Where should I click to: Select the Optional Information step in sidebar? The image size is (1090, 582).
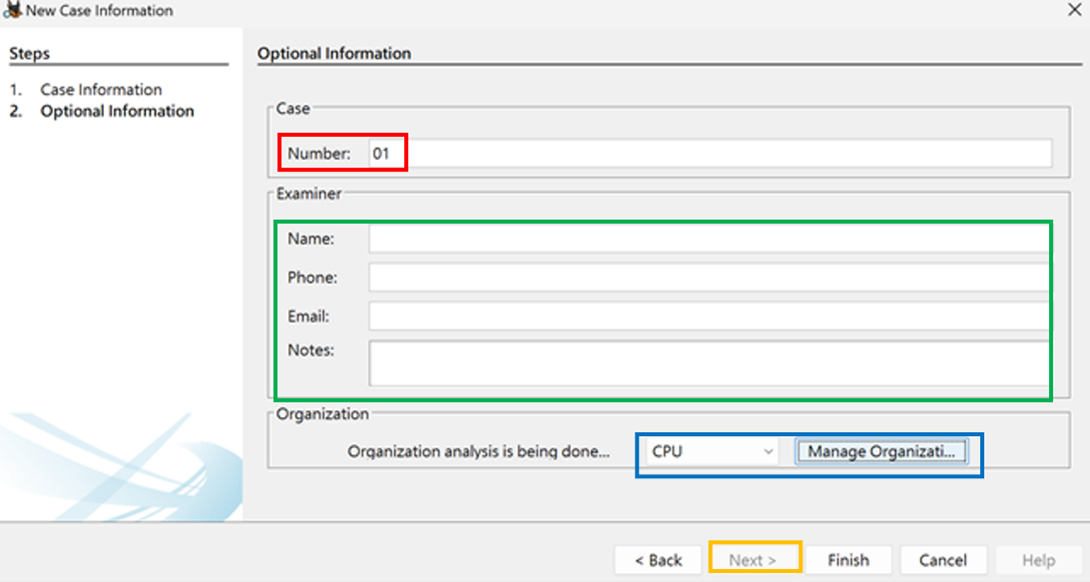point(117,111)
